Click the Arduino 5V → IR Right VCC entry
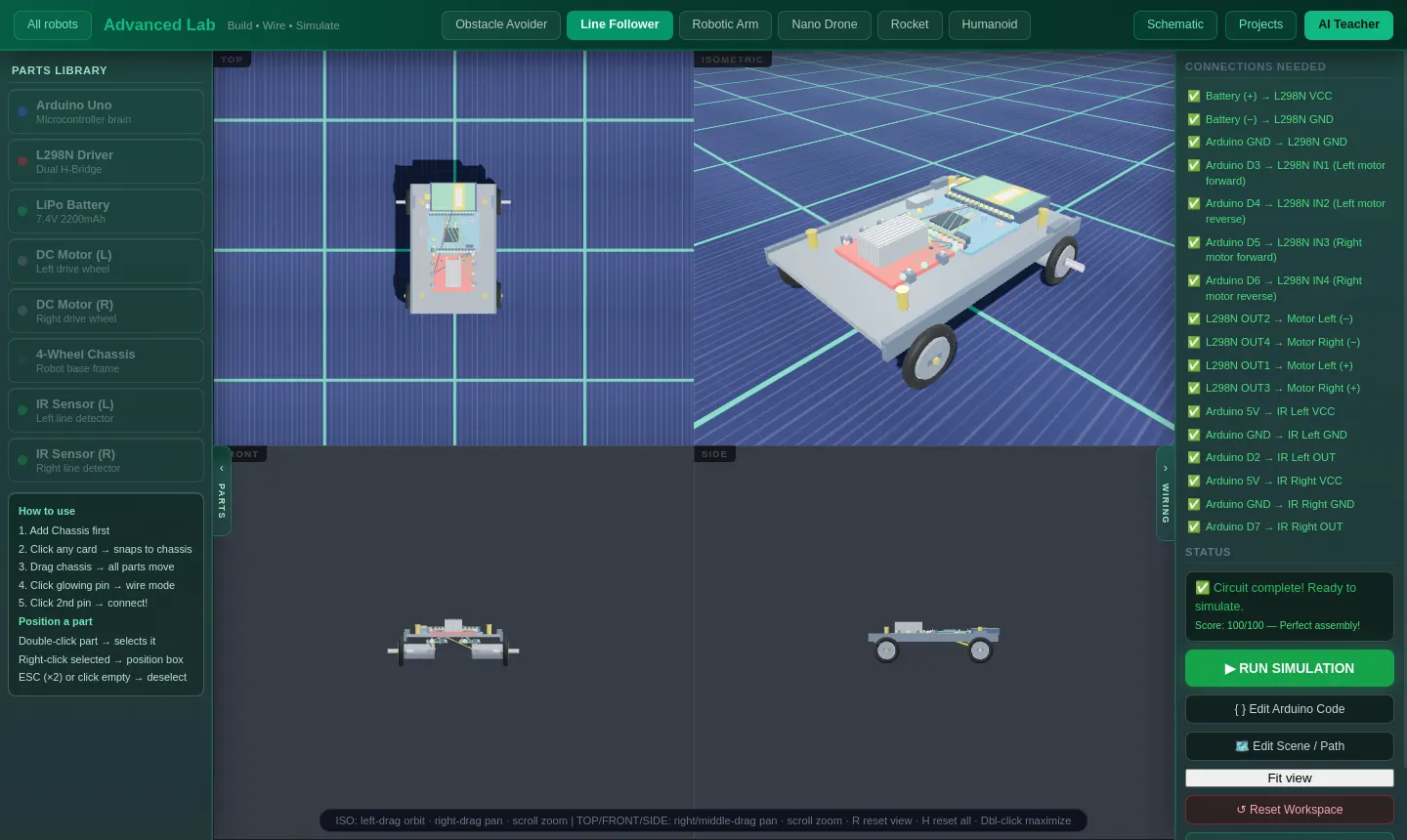 pos(1290,481)
